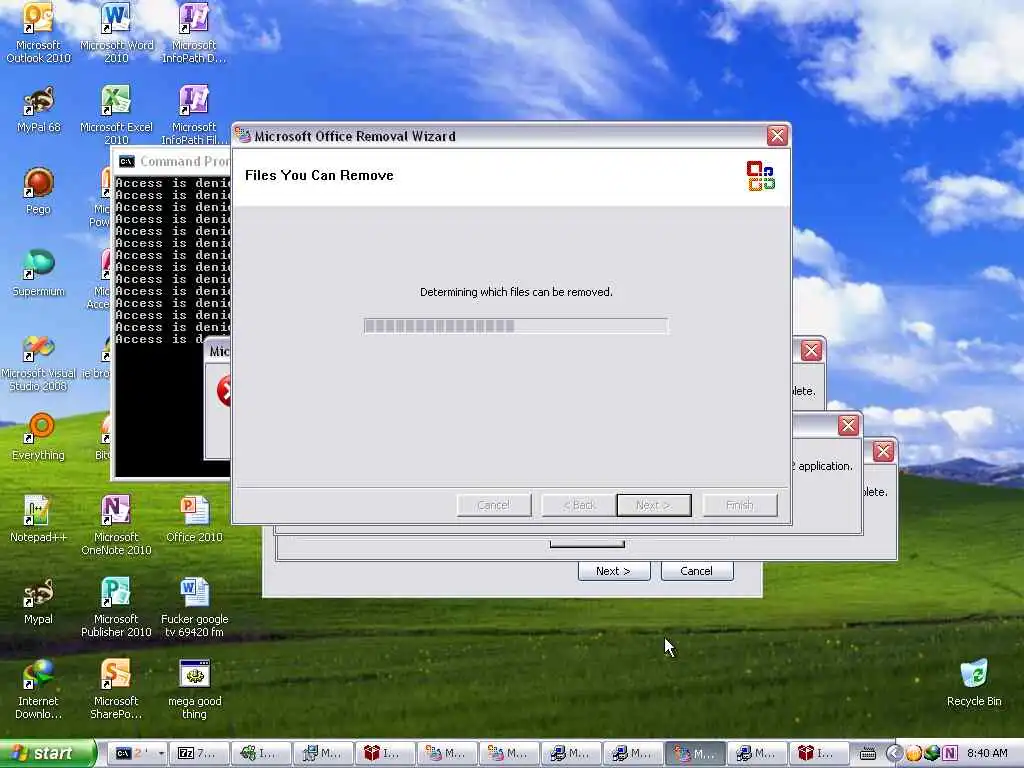Click Next in the background setup window
Screen dimensions: 1024x768
[614, 571]
